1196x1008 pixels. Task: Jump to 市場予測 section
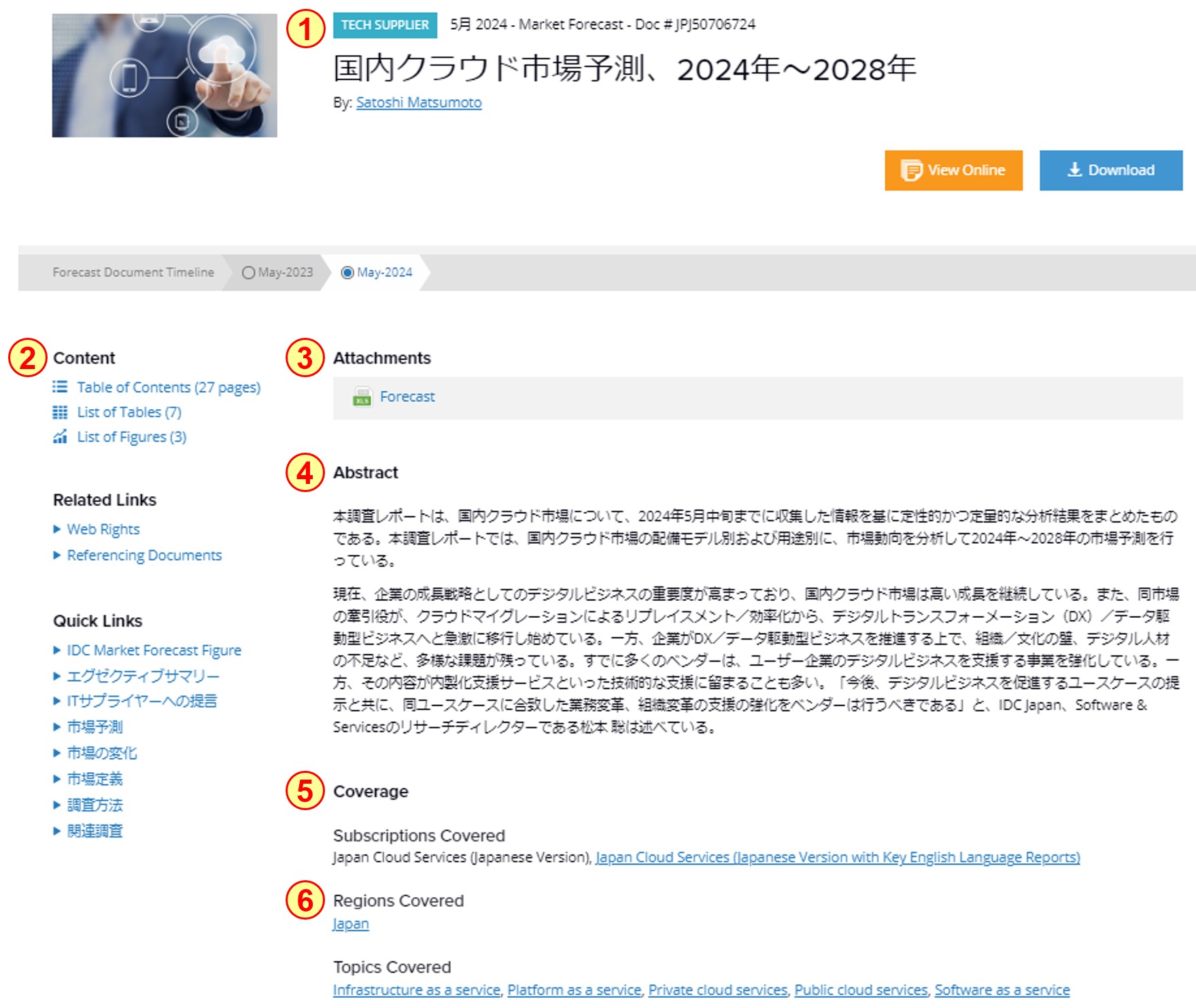[95, 727]
